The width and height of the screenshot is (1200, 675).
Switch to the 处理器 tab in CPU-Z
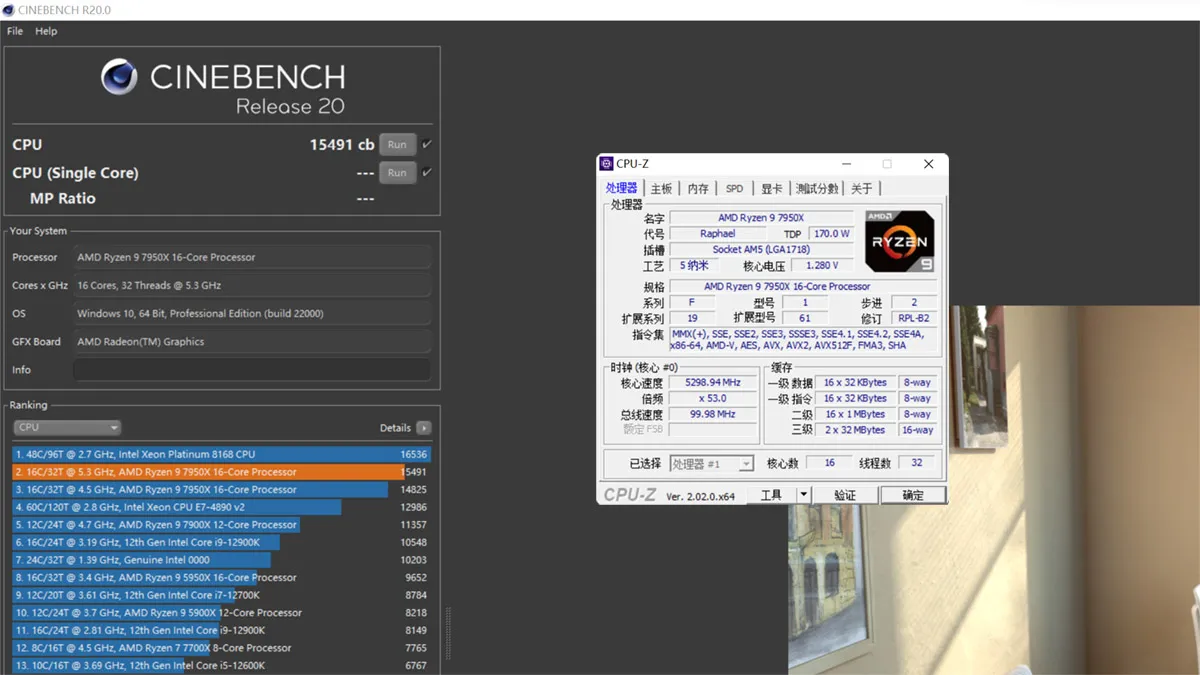click(621, 188)
